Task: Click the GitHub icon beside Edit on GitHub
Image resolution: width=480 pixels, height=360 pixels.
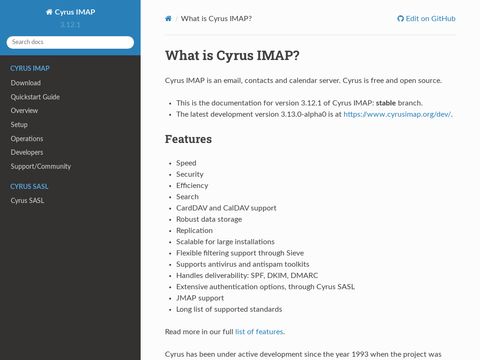Action: [400, 19]
